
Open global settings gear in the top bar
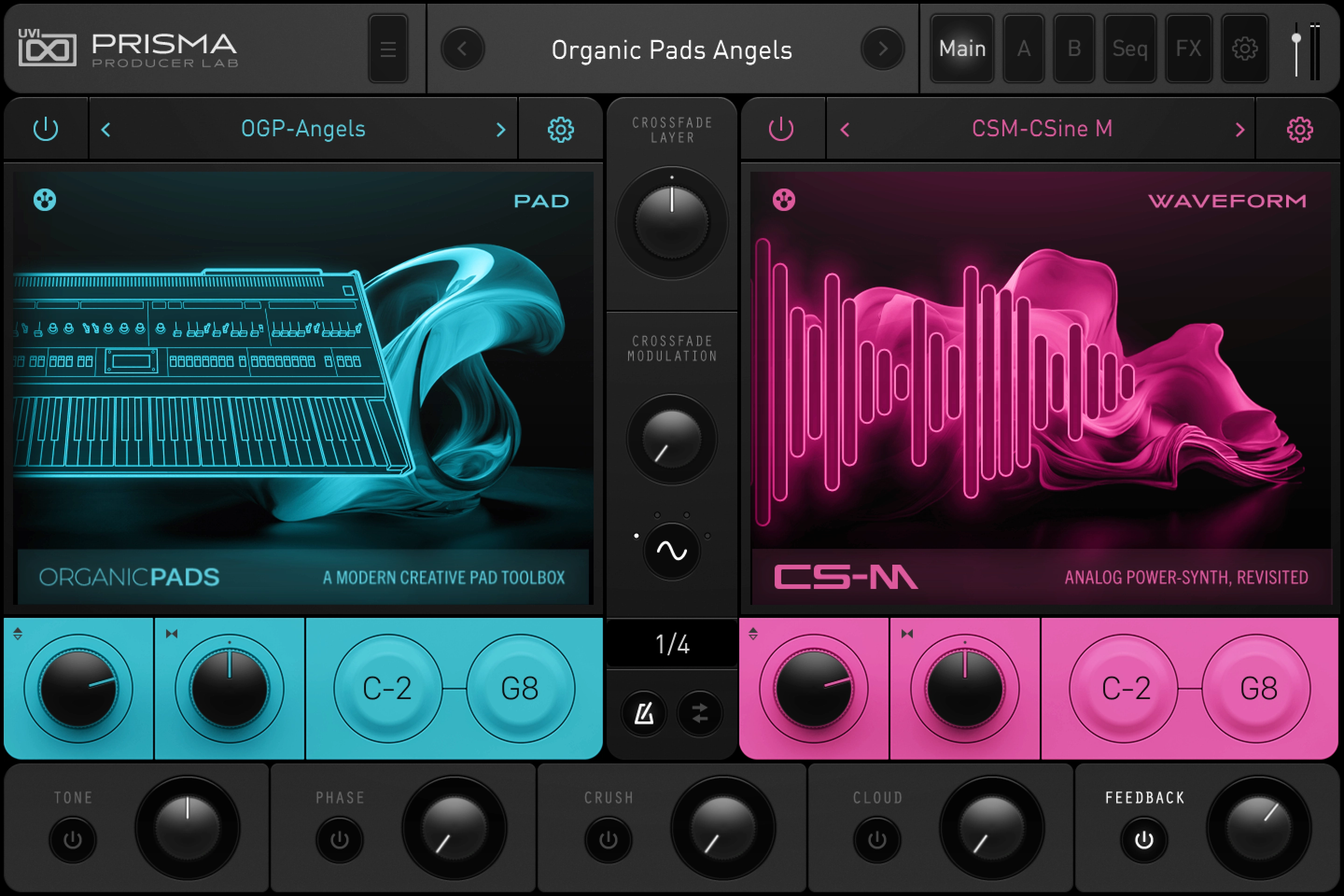[x=1245, y=49]
